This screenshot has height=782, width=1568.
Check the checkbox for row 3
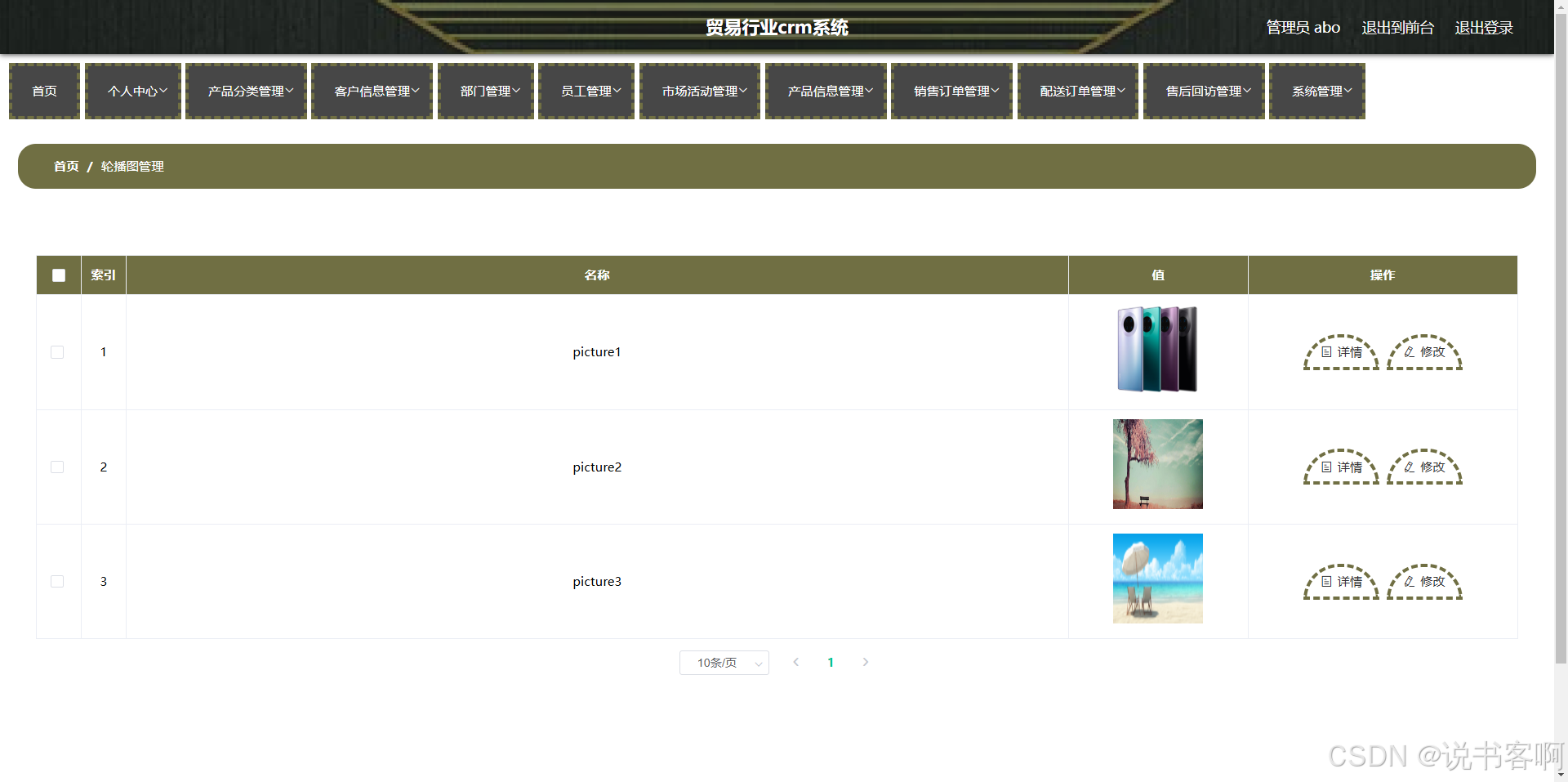pos(57,581)
